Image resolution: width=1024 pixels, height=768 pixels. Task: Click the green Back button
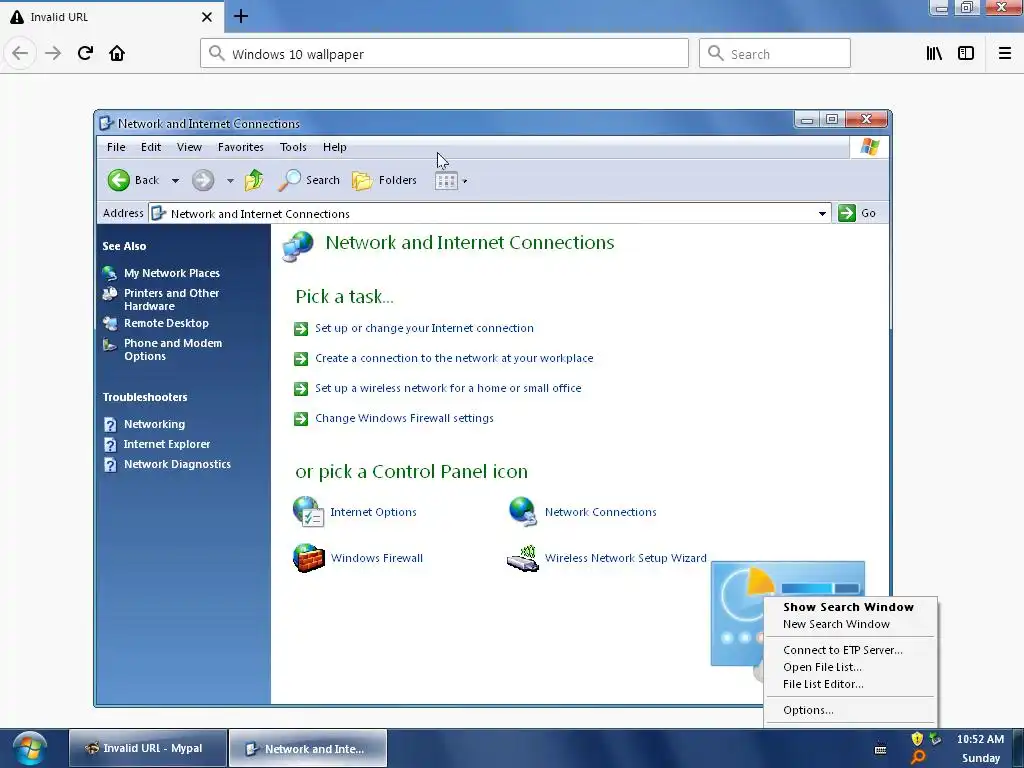pyautogui.click(x=134, y=180)
